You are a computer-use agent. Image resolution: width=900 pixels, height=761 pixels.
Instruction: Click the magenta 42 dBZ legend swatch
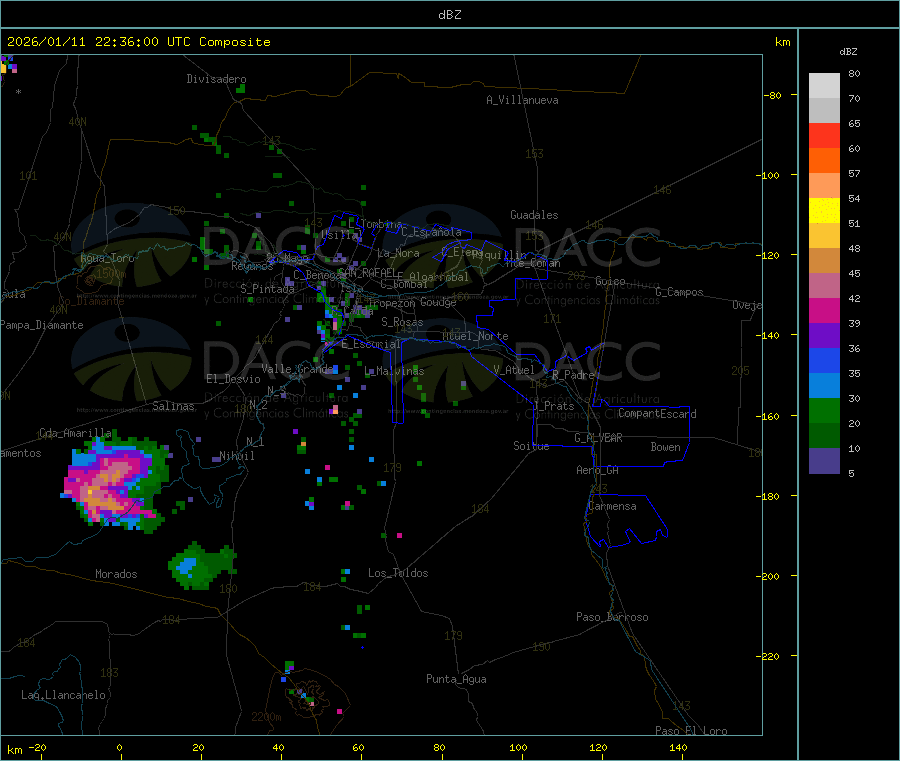[824, 310]
